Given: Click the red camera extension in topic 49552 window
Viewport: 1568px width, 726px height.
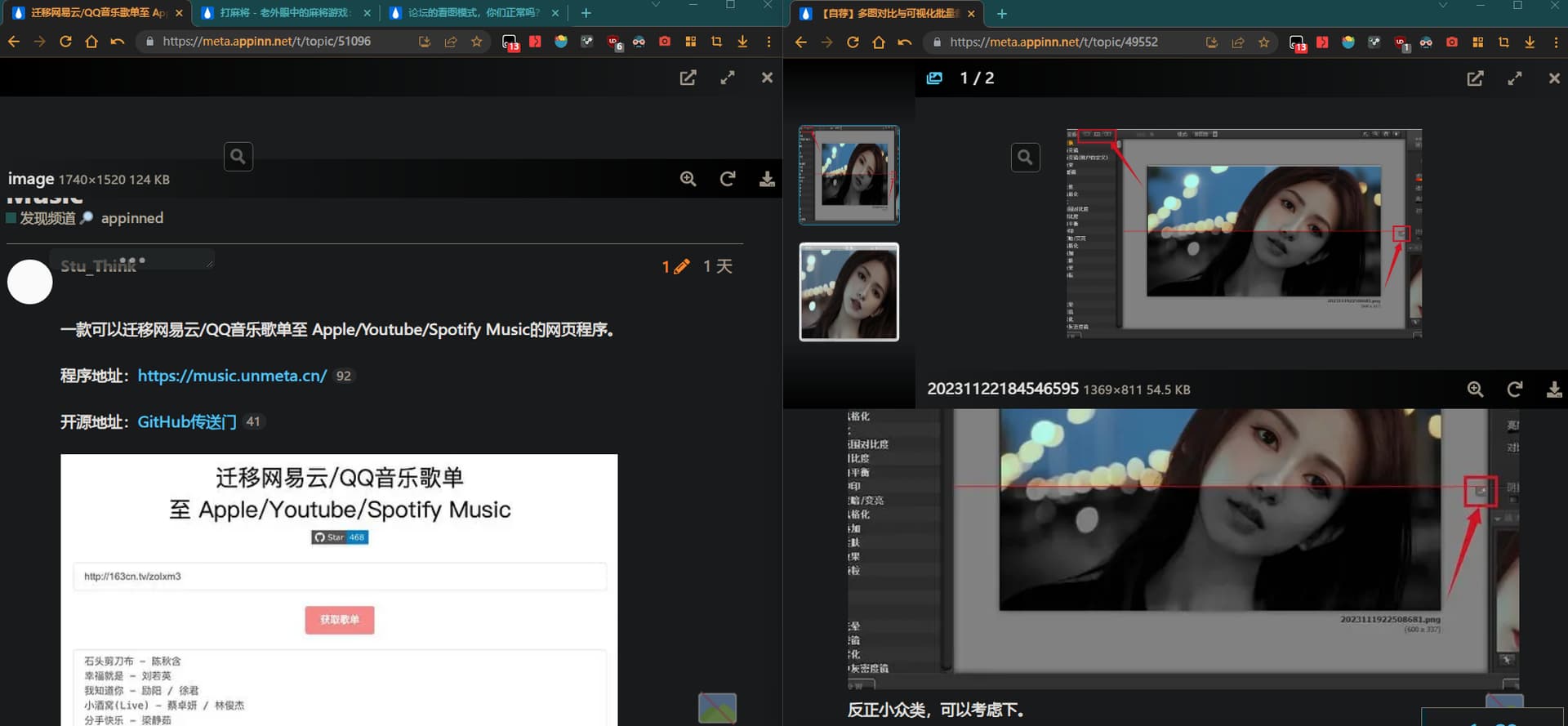Looking at the screenshot, I should point(1451,42).
